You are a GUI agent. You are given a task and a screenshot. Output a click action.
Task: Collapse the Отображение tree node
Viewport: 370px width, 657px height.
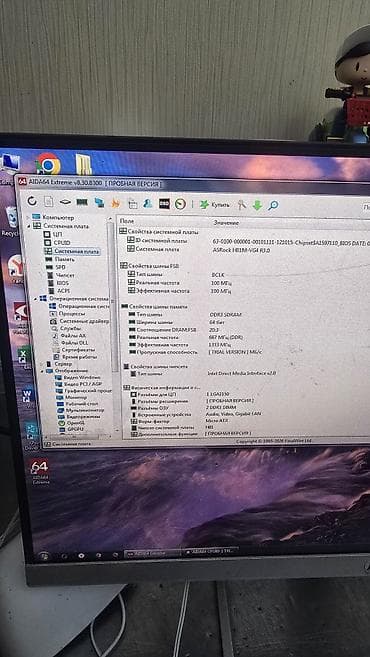(41, 371)
